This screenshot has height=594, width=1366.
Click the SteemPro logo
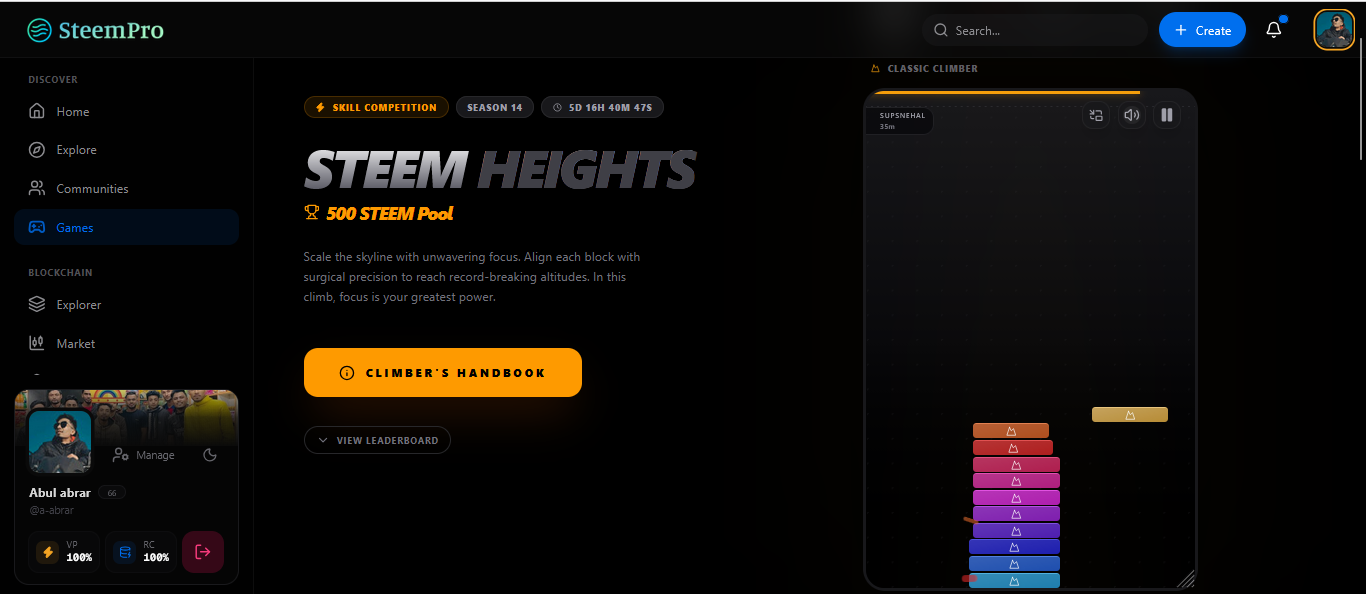pos(95,31)
